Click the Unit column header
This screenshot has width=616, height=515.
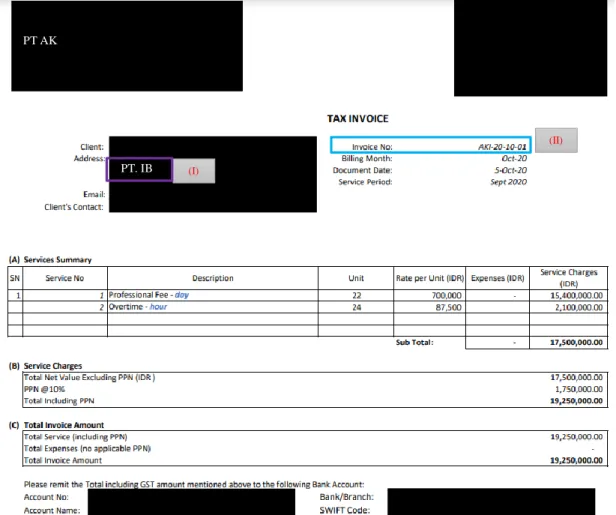coord(356,278)
